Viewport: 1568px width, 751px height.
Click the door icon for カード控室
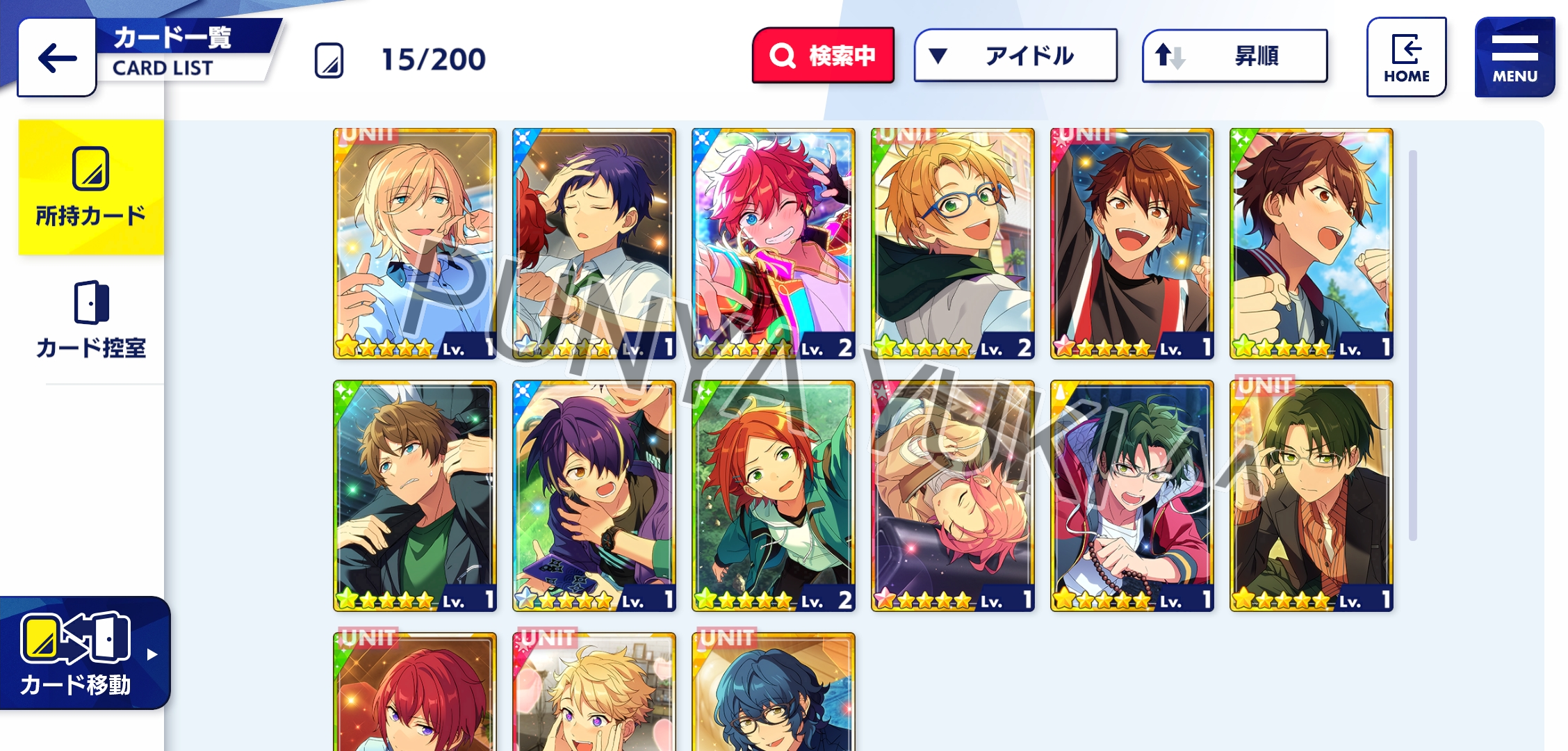pos(91,302)
